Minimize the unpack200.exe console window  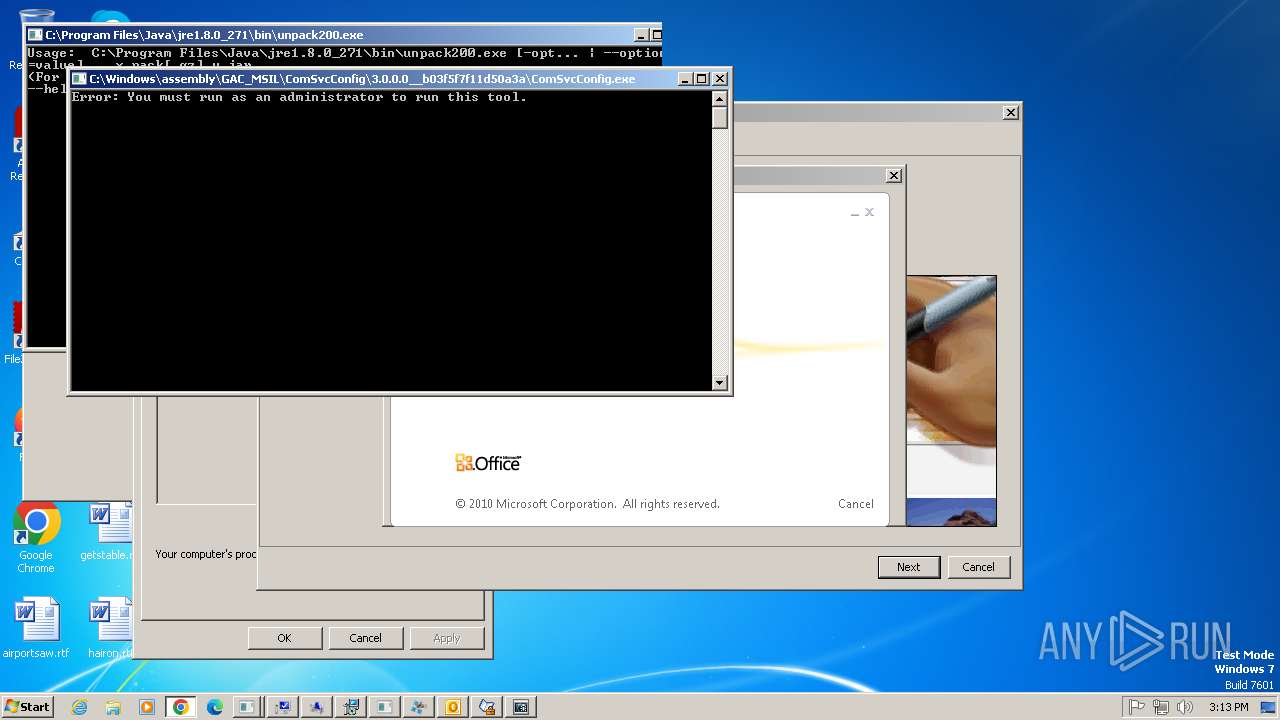[x=642, y=35]
